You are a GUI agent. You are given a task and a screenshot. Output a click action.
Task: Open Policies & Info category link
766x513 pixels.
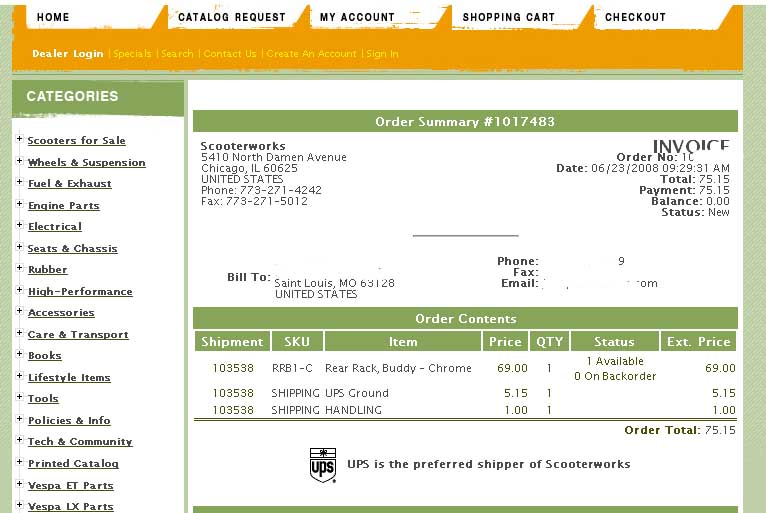click(69, 421)
